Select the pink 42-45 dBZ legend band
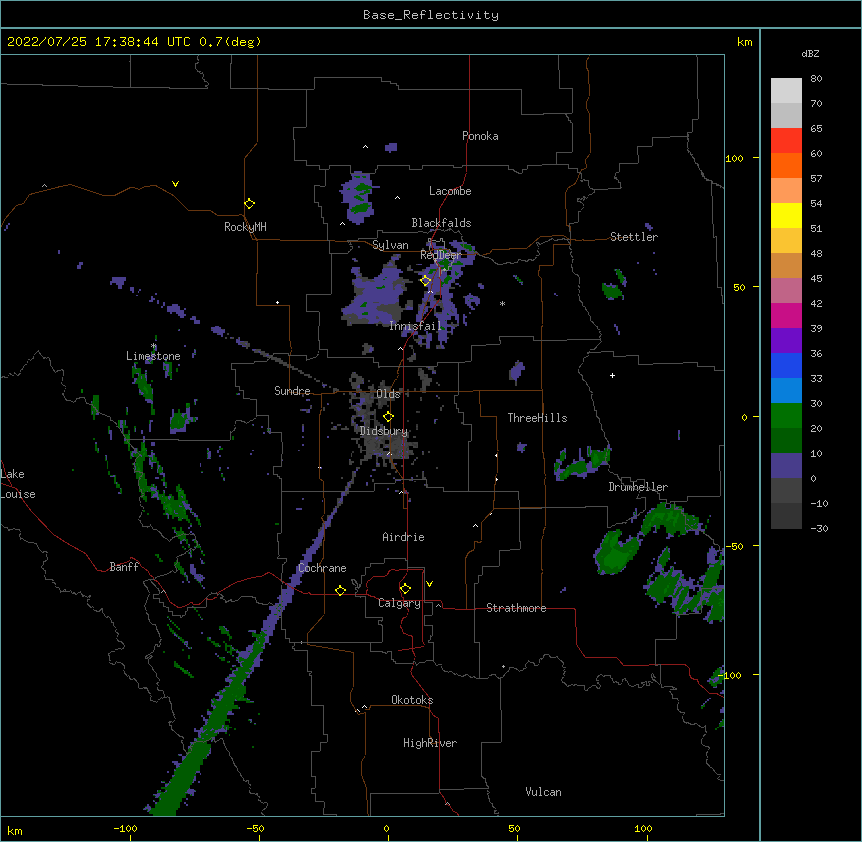Viewport: 862px width, 842px height. (x=786, y=290)
